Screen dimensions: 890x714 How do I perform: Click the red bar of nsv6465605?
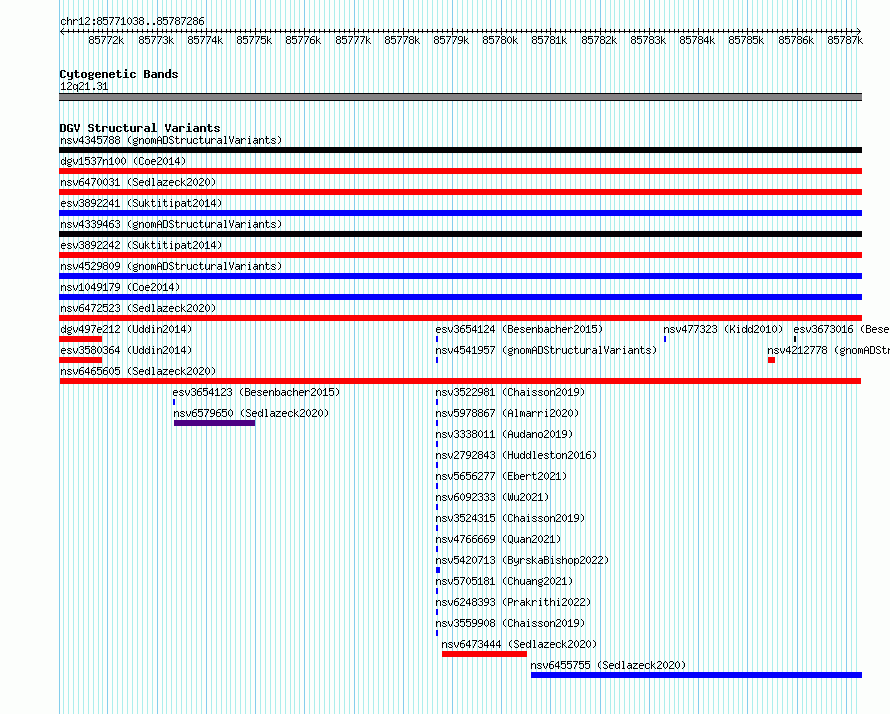pos(460,381)
